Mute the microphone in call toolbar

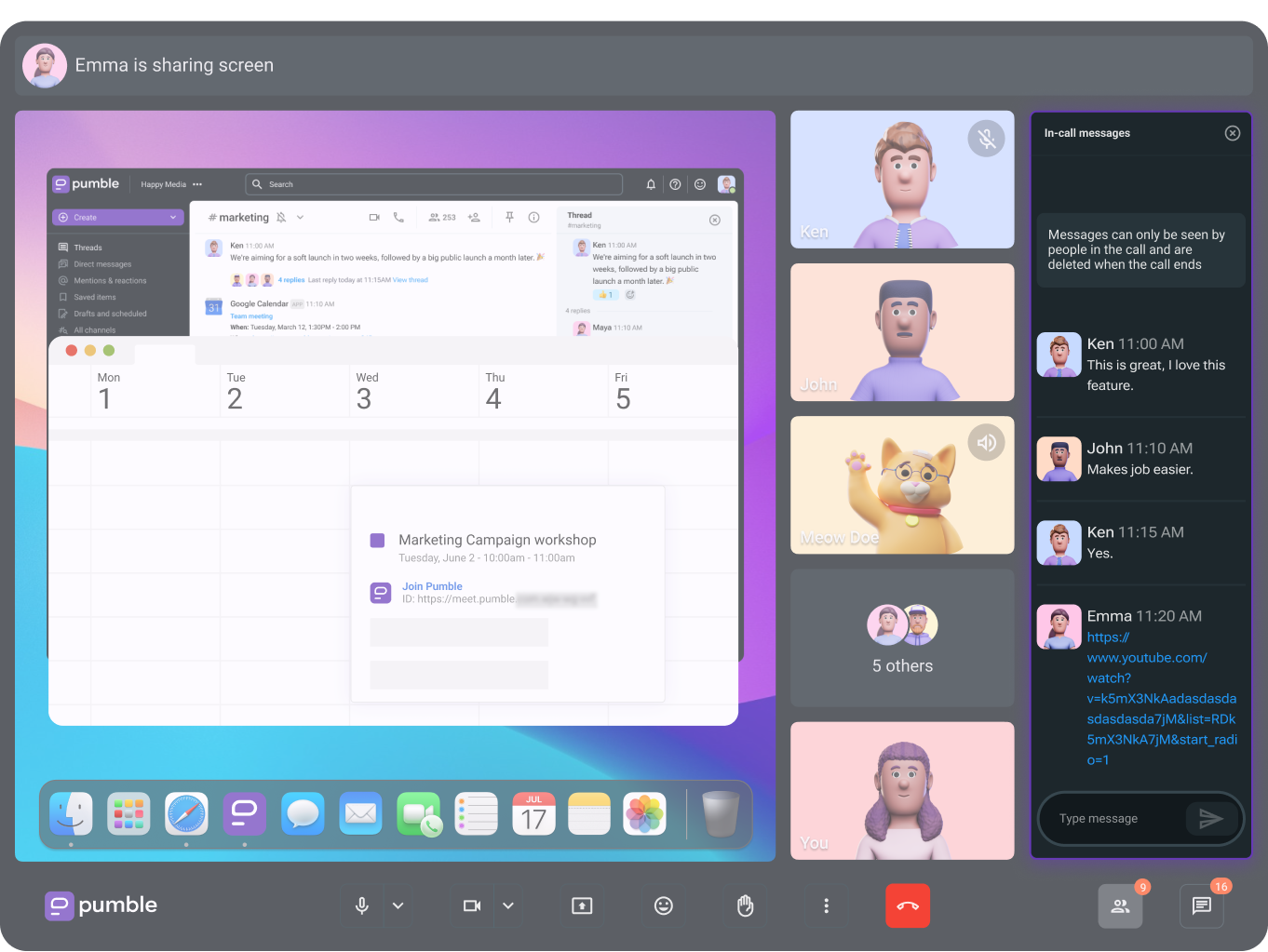click(x=362, y=905)
